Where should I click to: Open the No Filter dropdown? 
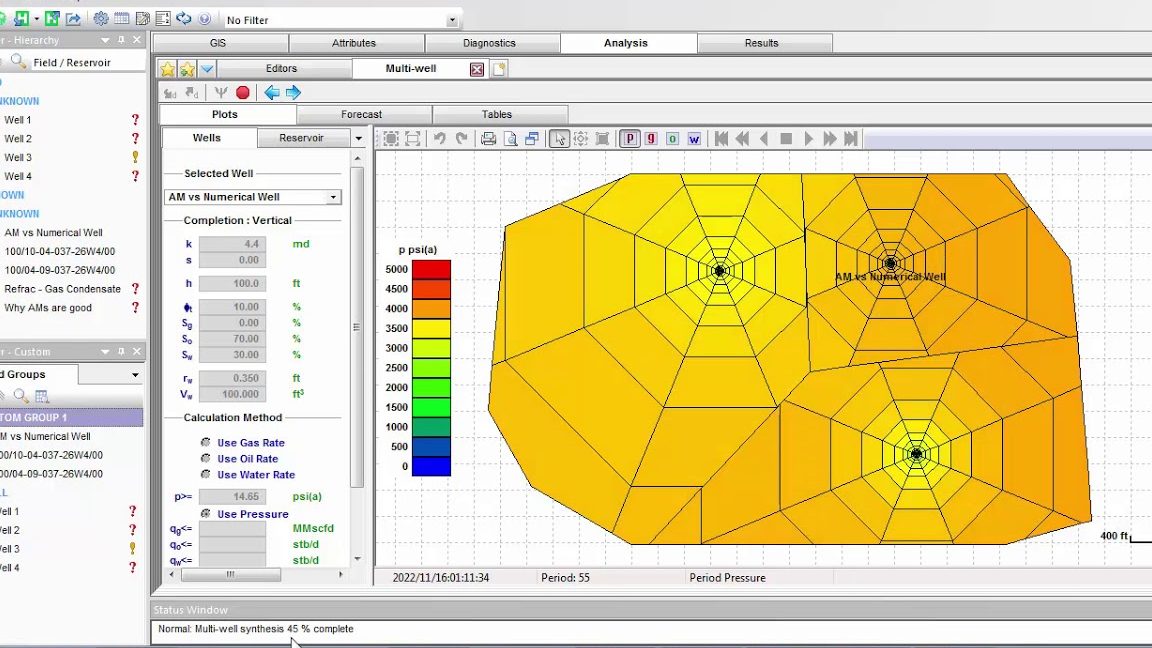[x=451, y=19]
